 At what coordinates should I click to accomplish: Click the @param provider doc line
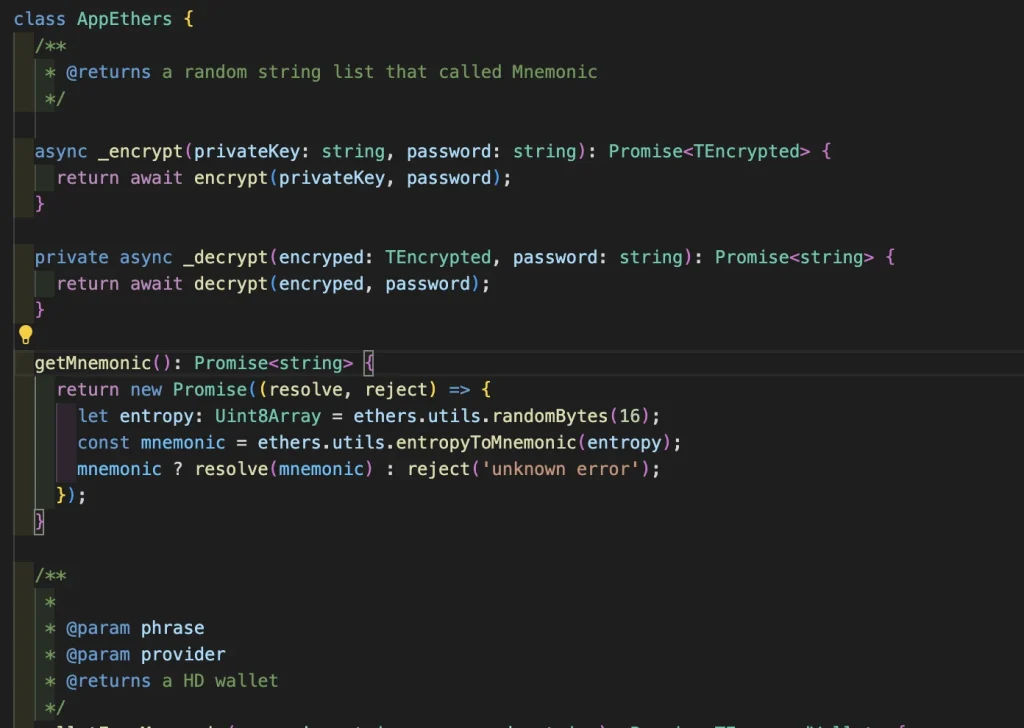point(146,654)
